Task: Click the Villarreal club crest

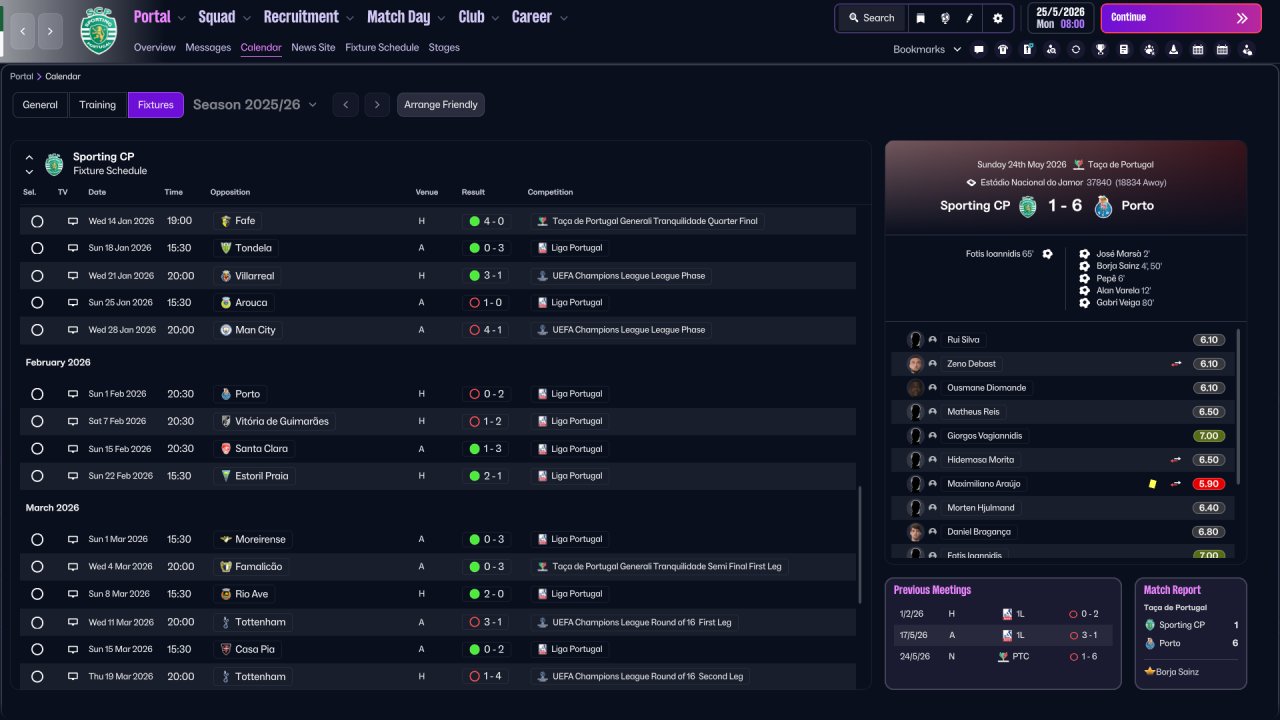Action: pos(226,276)
